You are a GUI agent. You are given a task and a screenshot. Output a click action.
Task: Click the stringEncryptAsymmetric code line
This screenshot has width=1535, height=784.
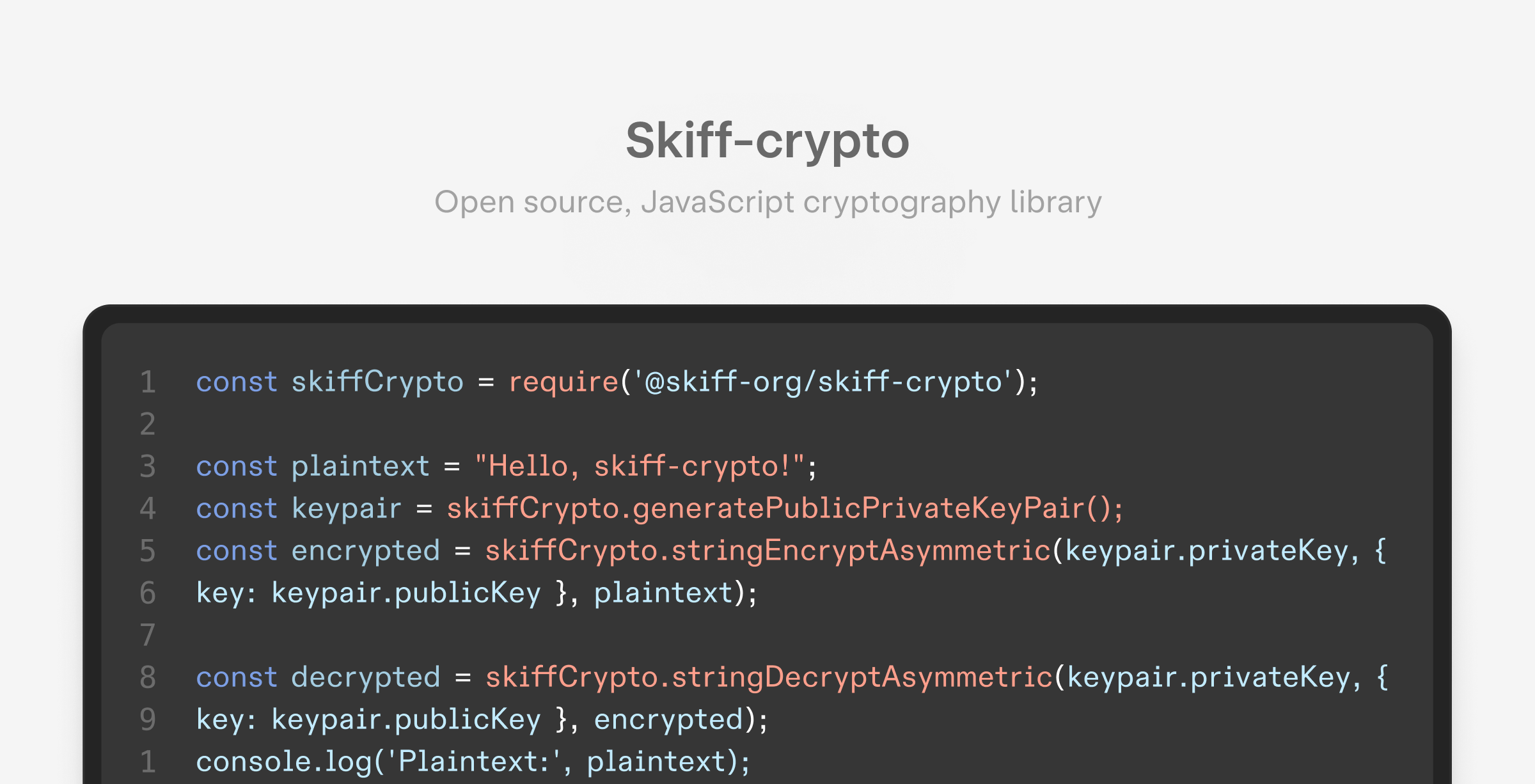coord(792,551)
